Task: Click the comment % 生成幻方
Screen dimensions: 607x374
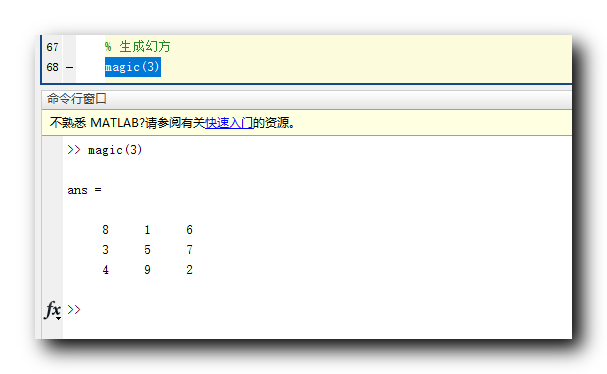Action: [x=137, y=47]
